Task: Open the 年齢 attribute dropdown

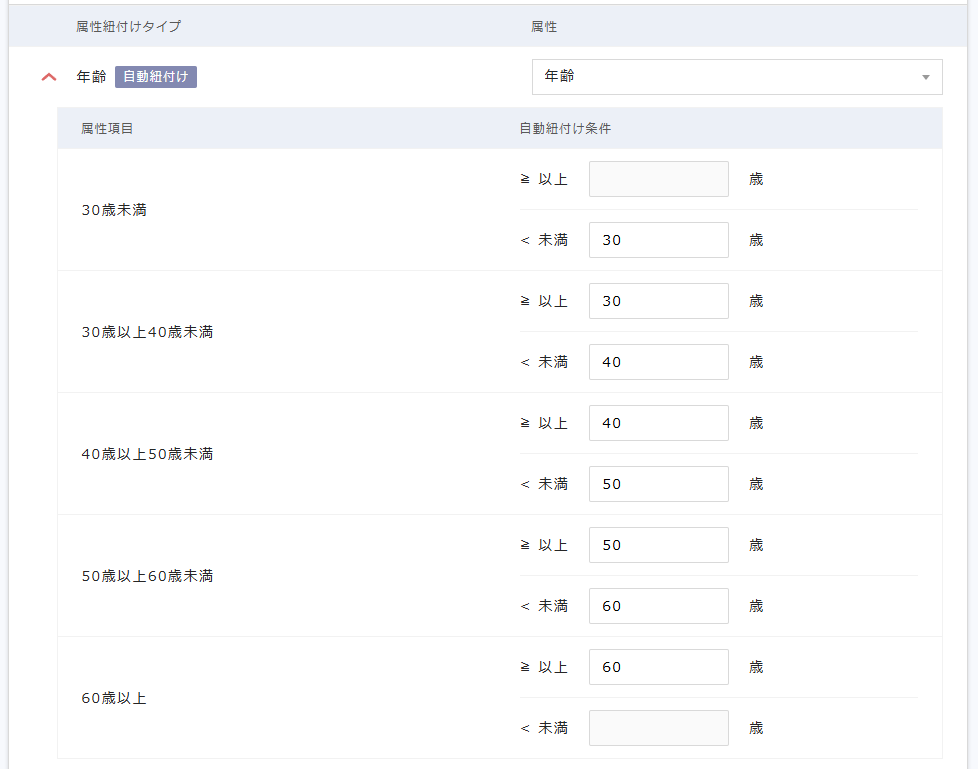Action: point(736,77)
